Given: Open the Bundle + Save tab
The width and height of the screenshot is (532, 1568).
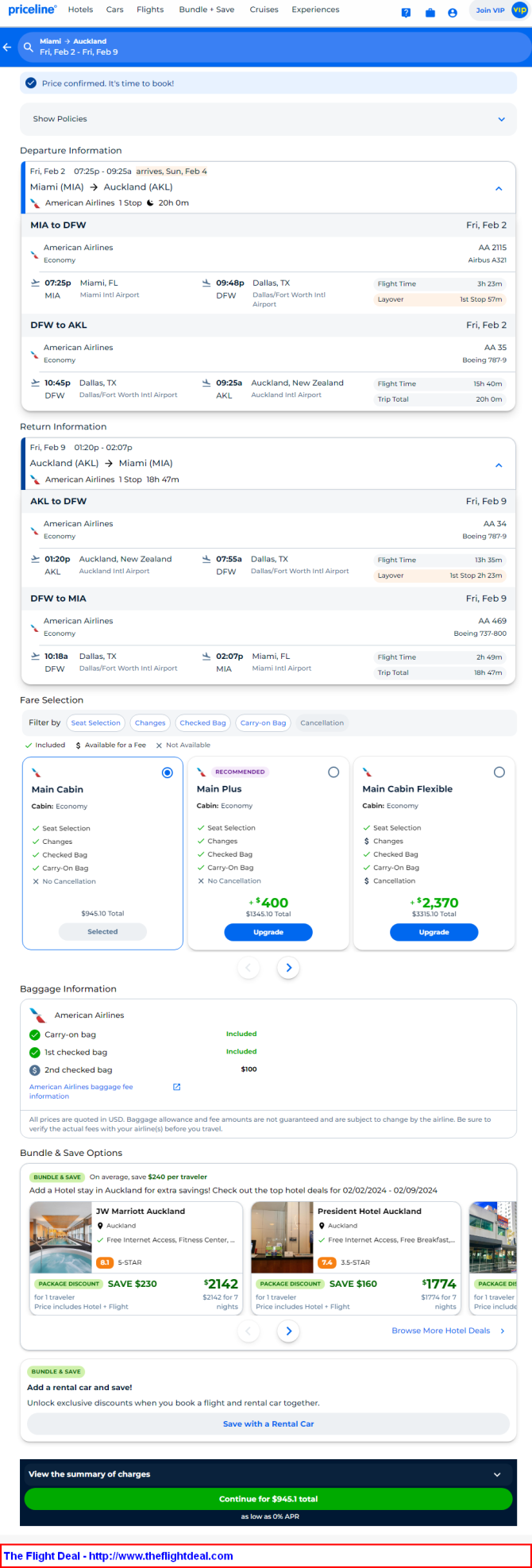Looking at the screenshot, I should pyautogui.click(x=206, y=10).
